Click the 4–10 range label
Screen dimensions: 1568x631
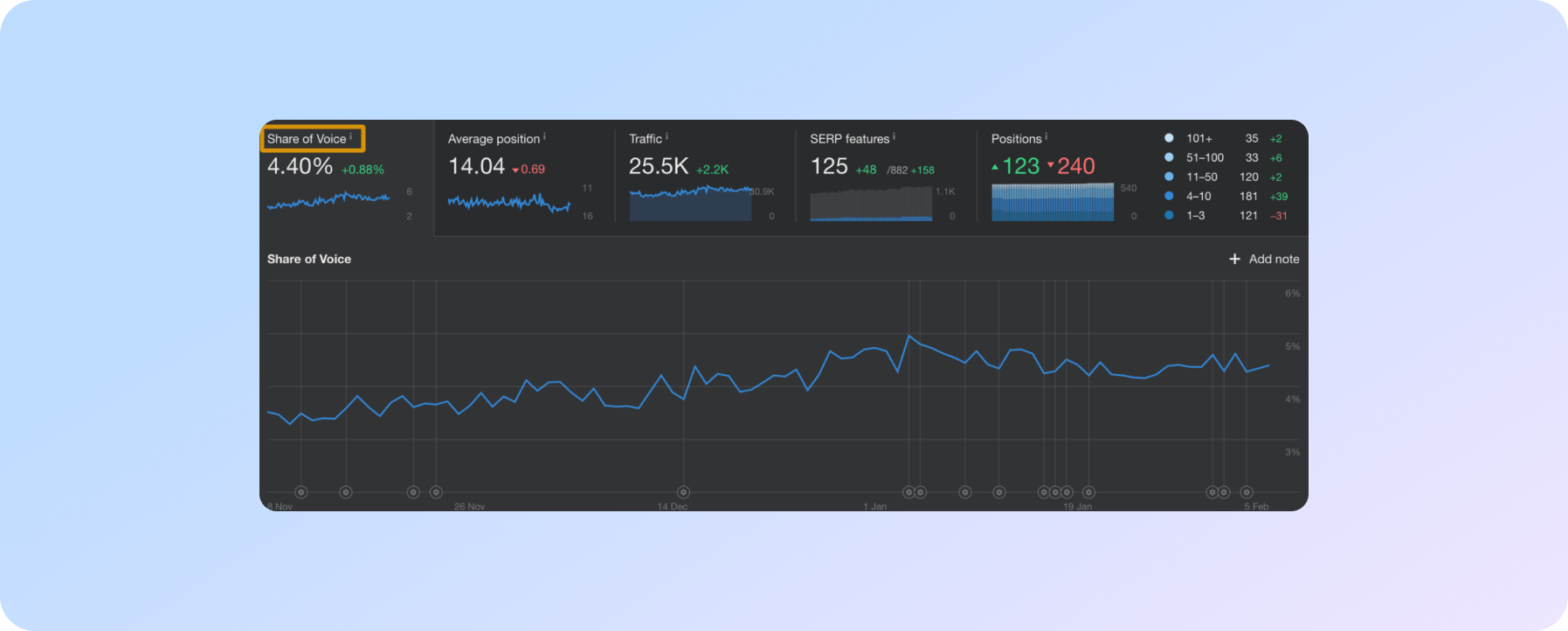(x=1198, y=196)
